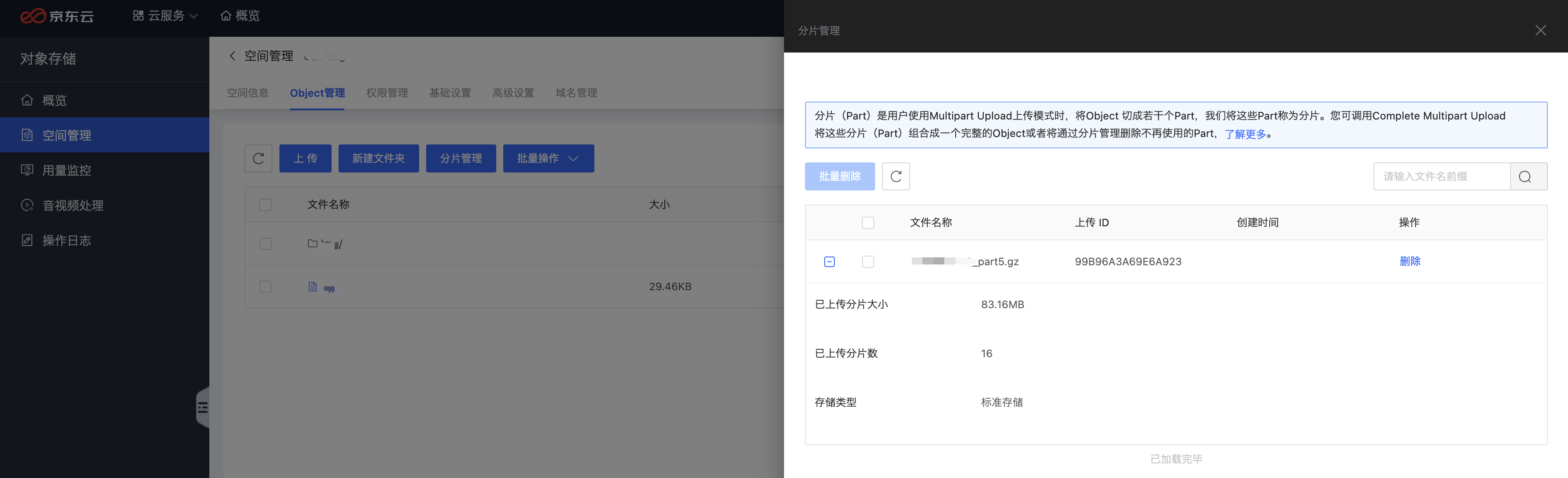Click upload ID 99B96A3A69E6A923
This screenshot has height=478, width=1568.
tap(1128, 261)
